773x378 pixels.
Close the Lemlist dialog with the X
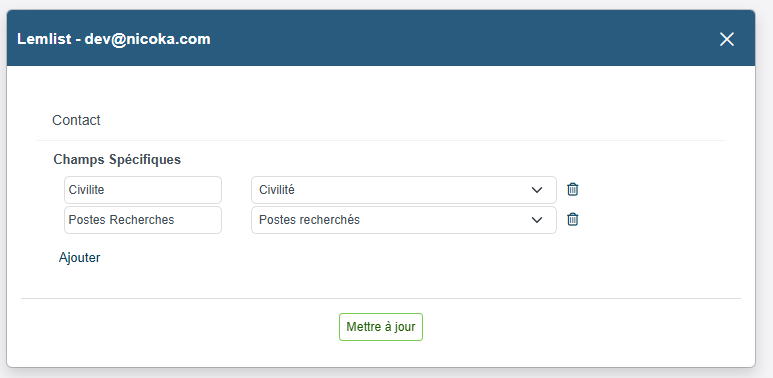coord(727,39)
